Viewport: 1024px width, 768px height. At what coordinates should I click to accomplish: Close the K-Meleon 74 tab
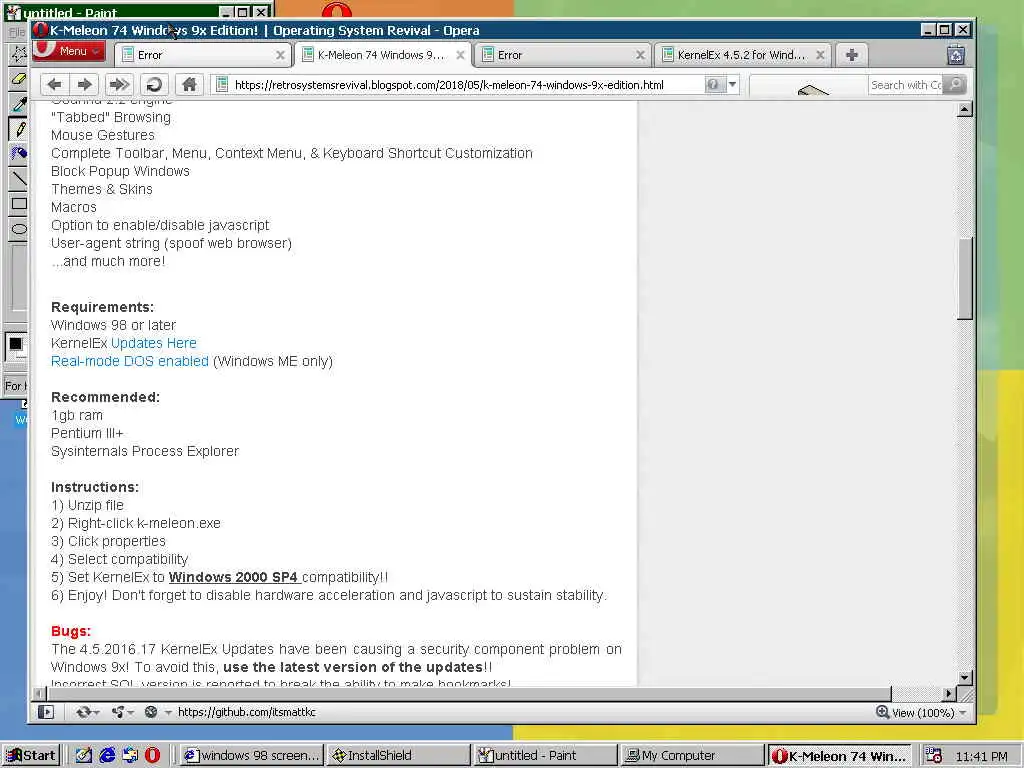click(x=460, y=55)
